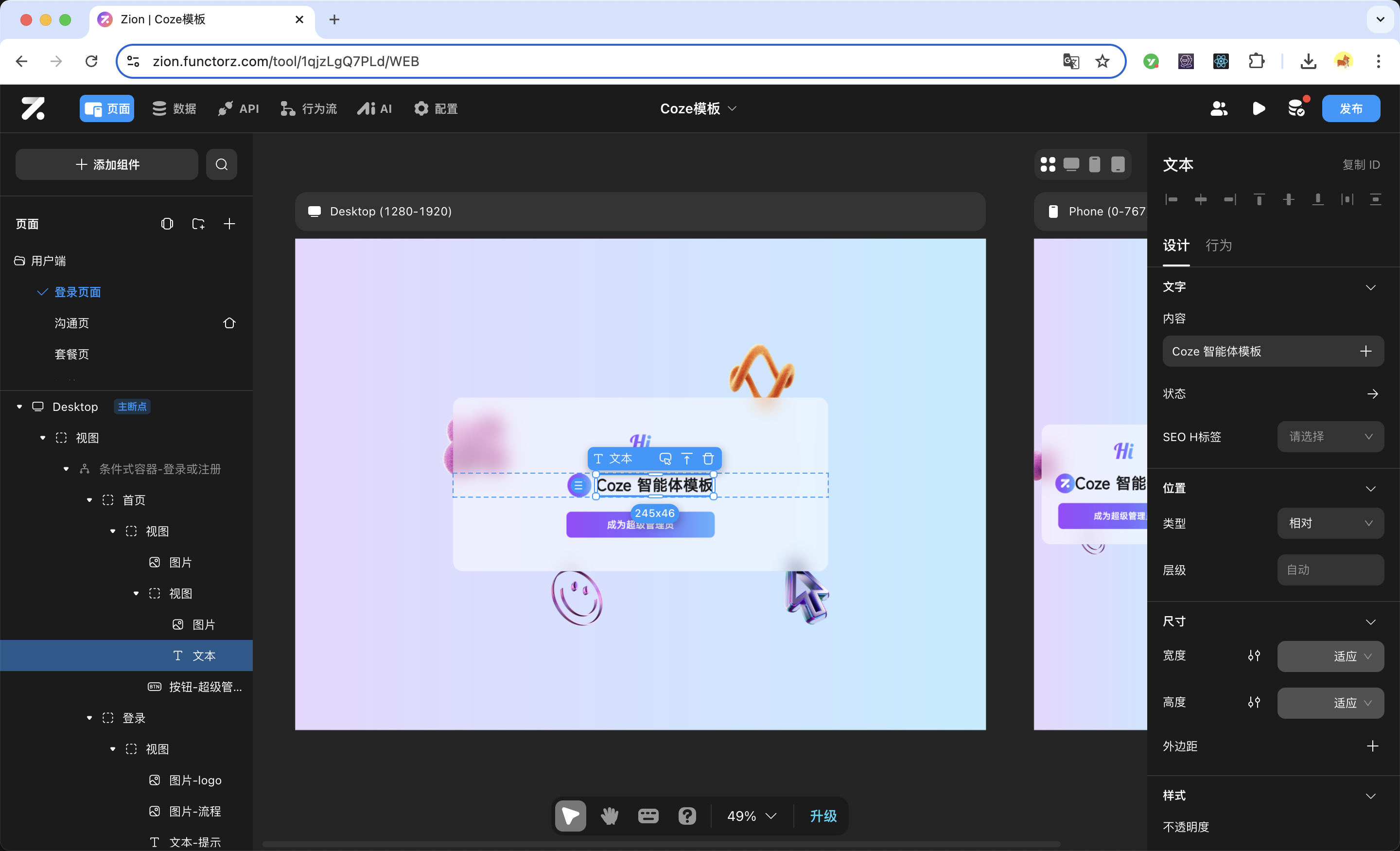
Task: Switch to the AI tab
Action: point(374,108)
